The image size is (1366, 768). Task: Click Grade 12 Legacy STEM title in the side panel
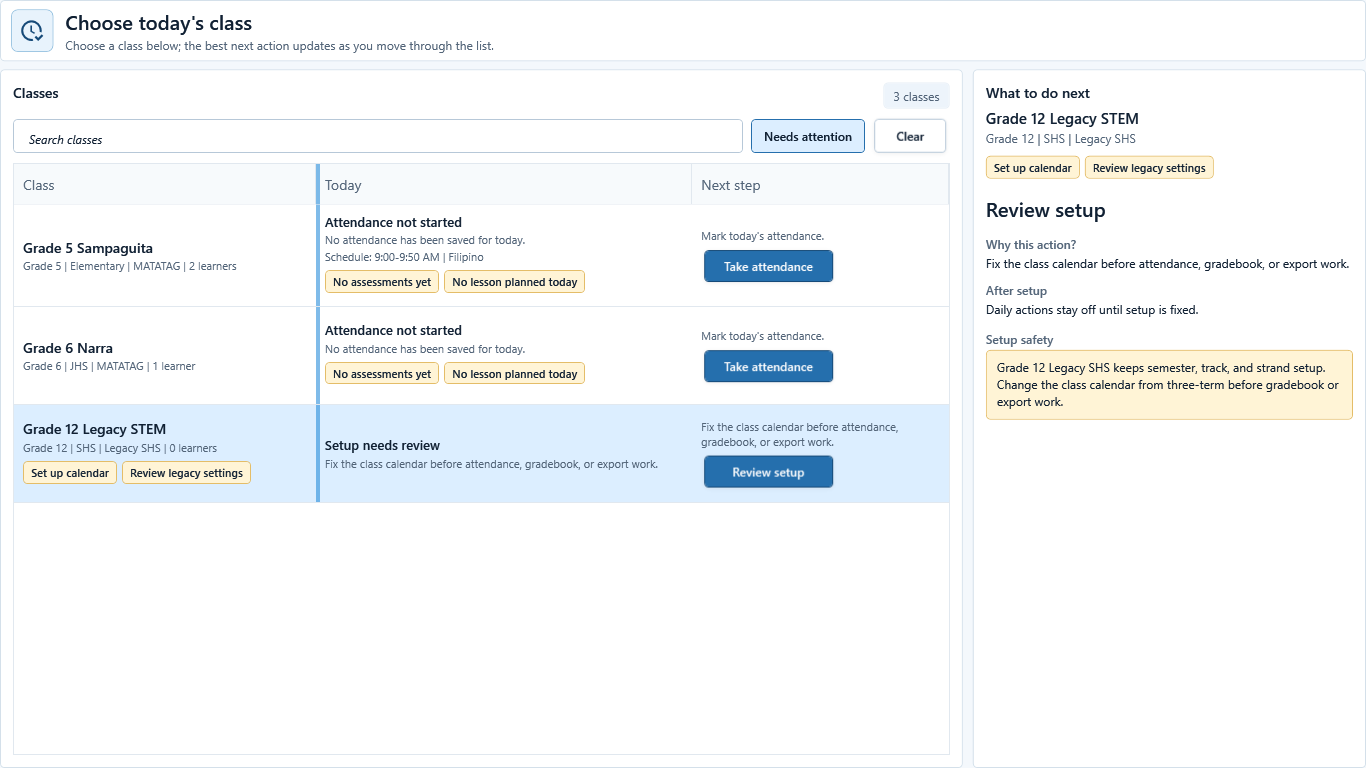[1062, 119]
